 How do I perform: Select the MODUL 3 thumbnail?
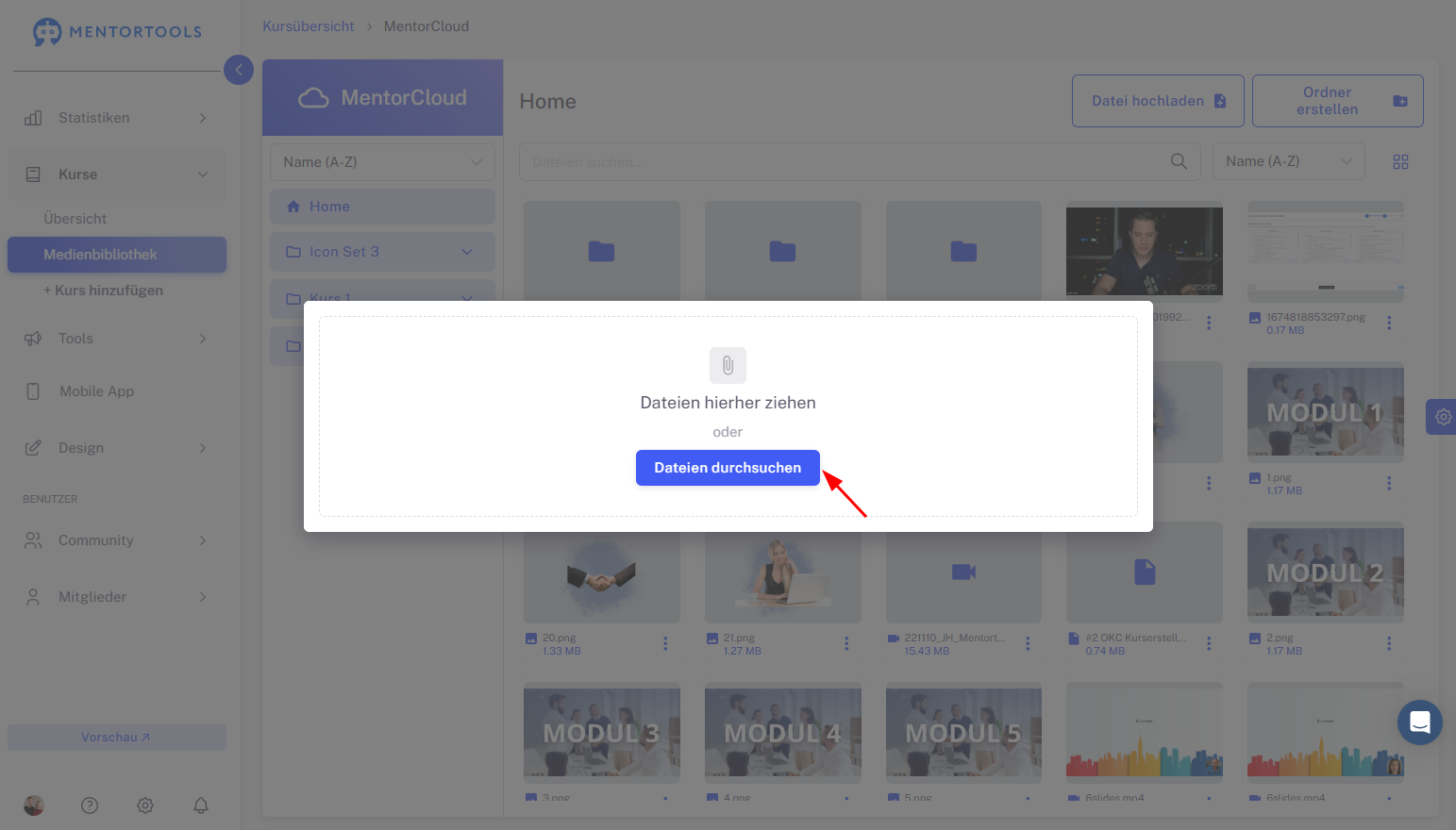(x=602, y=733)
